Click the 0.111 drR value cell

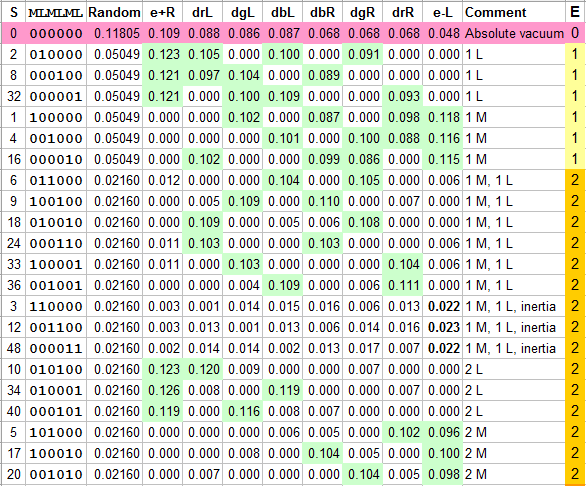(x=403, y=285)
